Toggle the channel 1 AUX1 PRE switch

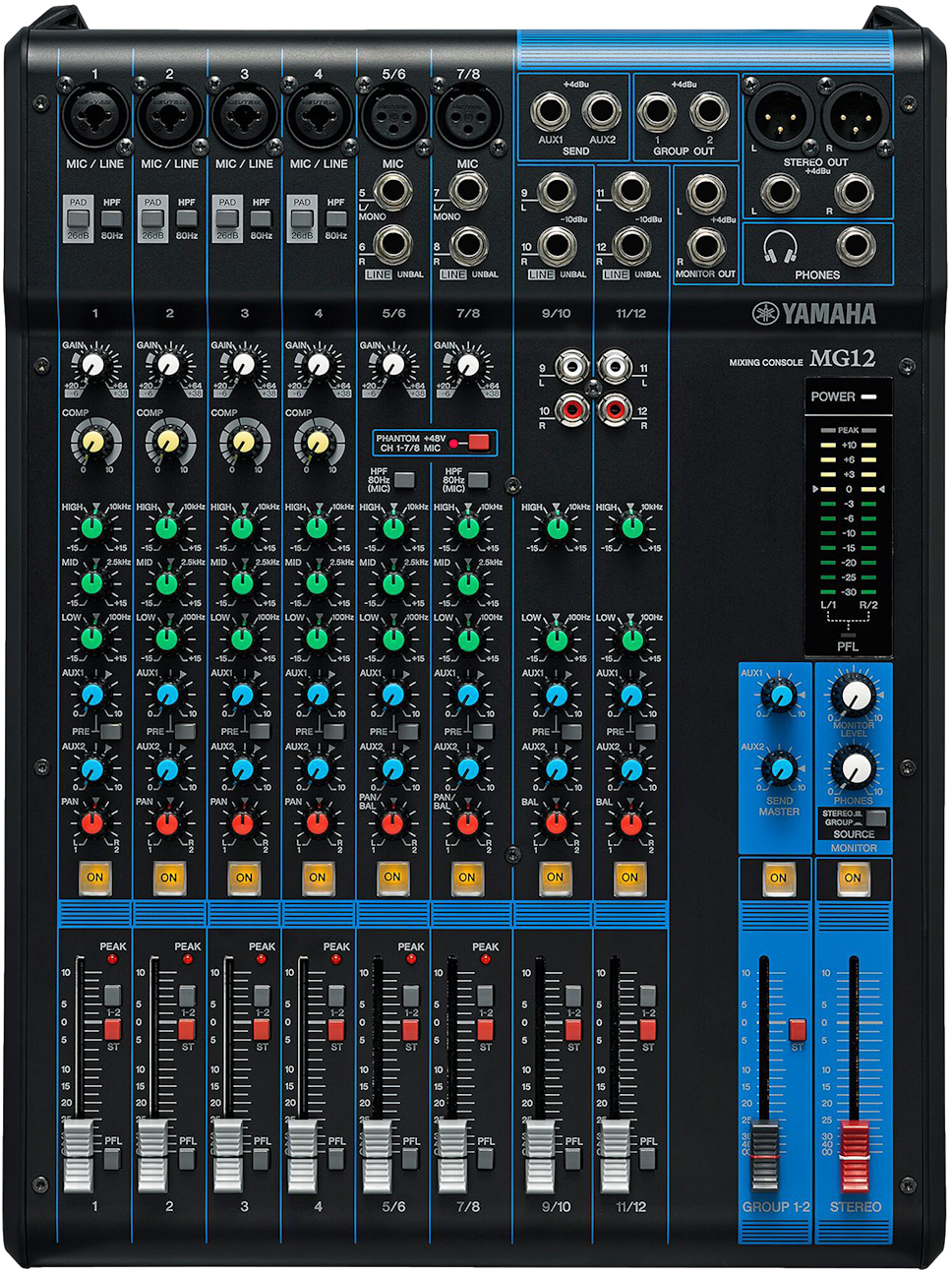(110, 731)
